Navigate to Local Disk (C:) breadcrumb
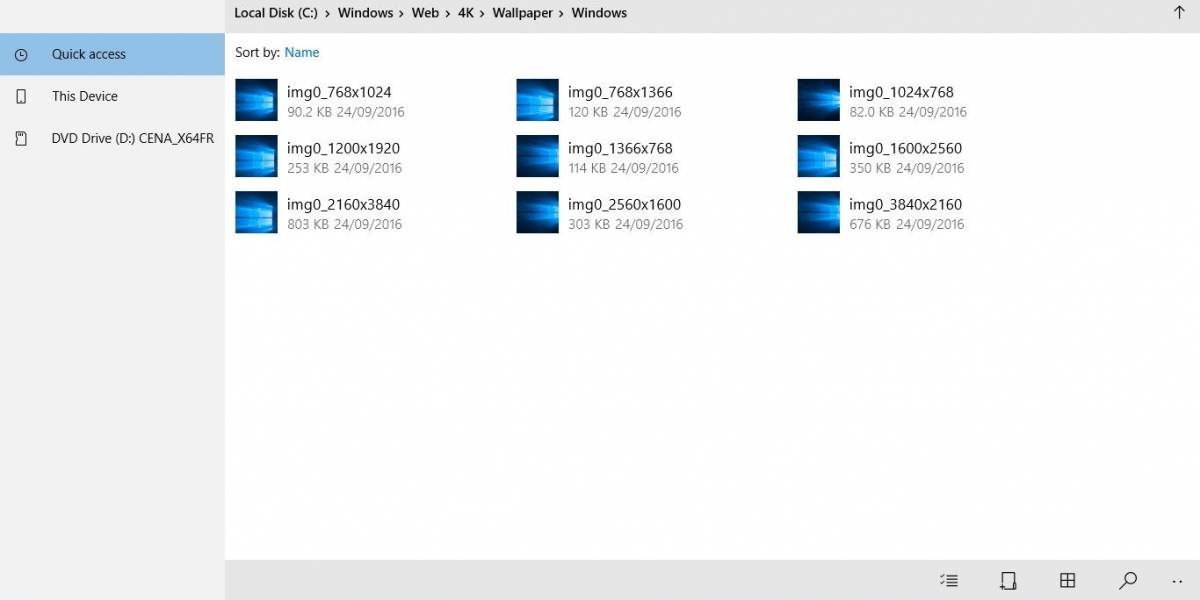 click(276, 13)
